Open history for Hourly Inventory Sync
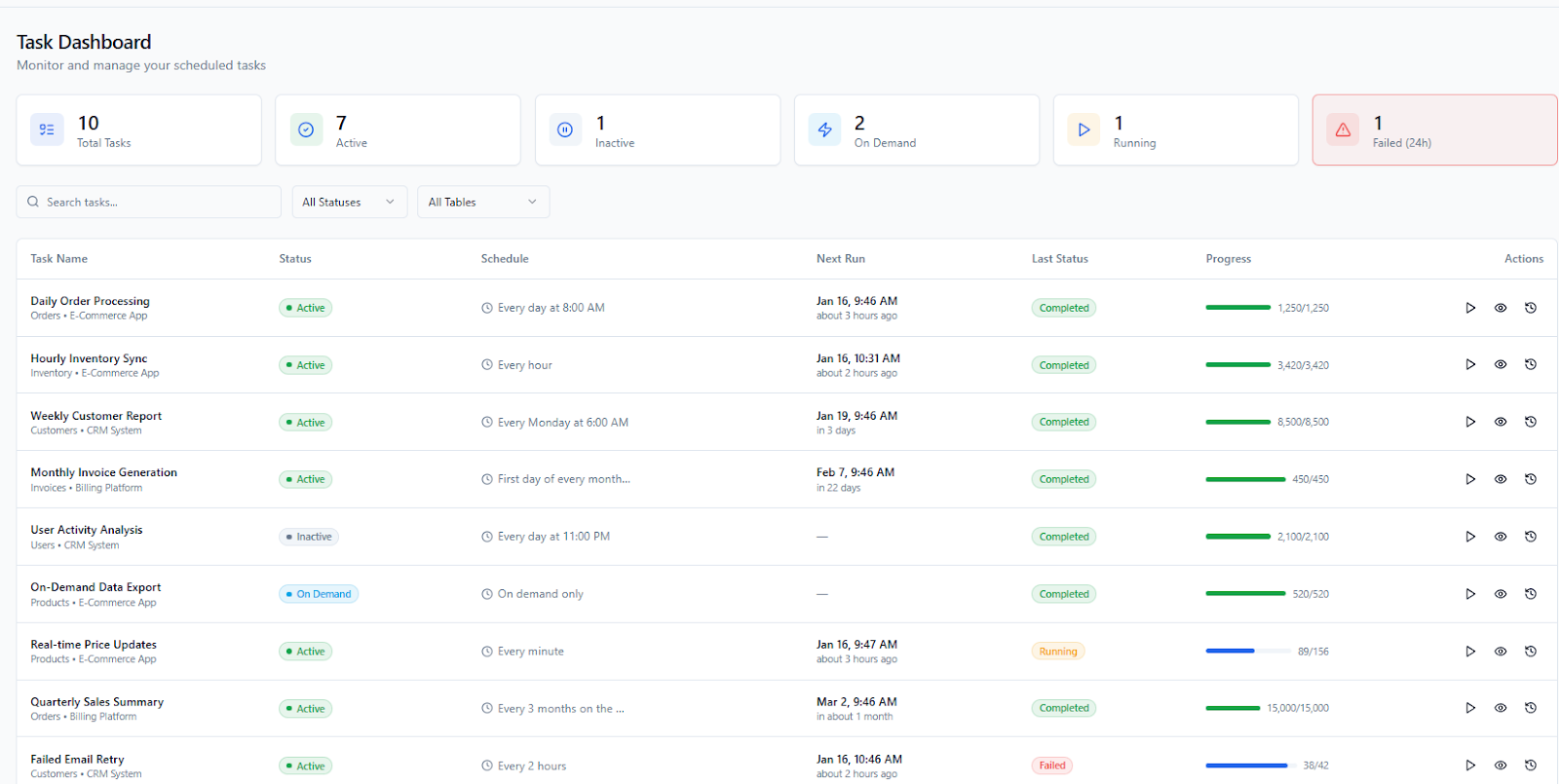The width and height of the screenshot is (1559, 784). [x=1531, y=364]
